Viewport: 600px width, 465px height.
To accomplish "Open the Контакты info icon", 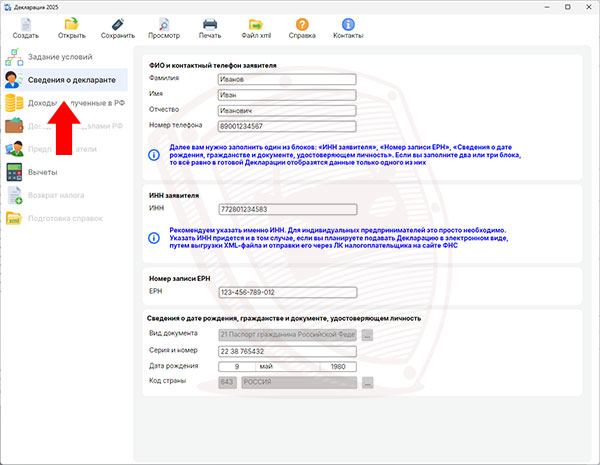I will coord(348,24).
